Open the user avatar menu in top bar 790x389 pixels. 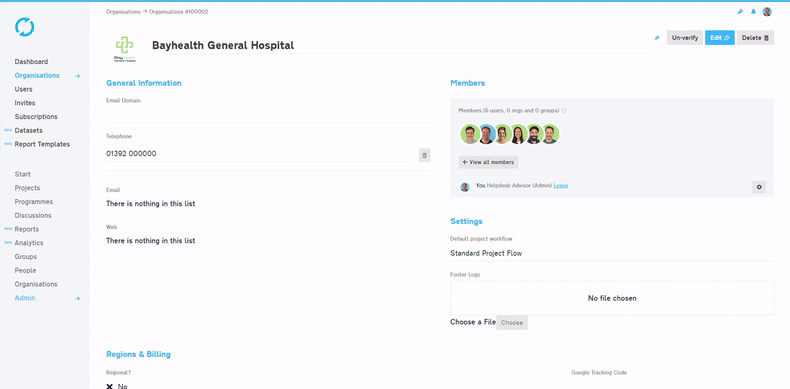767,12
